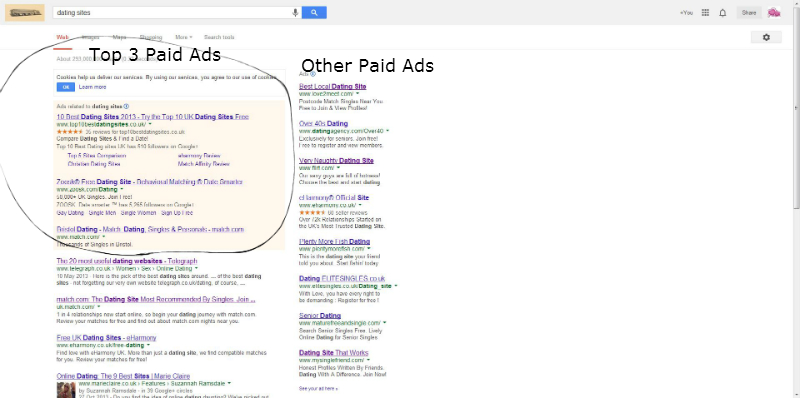The width and height of the screenshot is (800, 398).
Task: Open the More tab dropdown
Action: coord(184,37)
